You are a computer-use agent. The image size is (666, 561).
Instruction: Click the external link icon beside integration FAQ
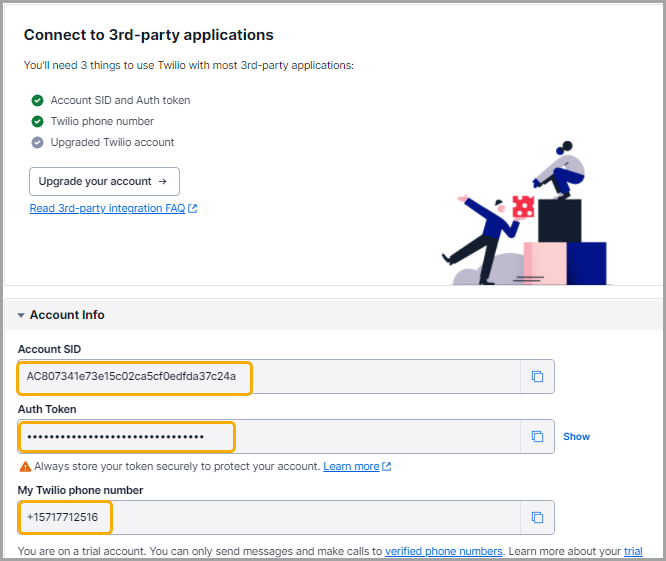[192, 208]
